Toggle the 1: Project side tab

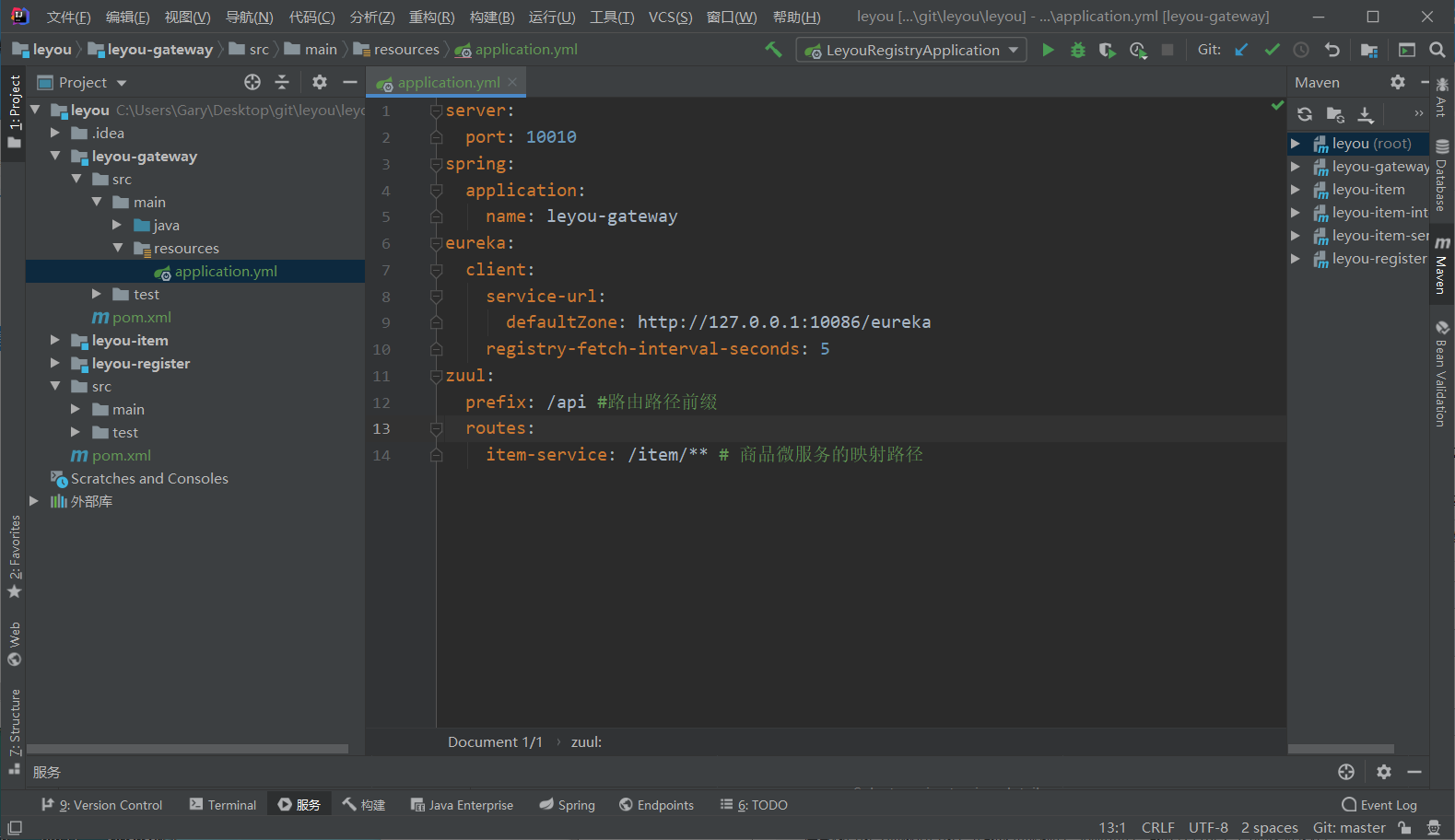coord(14,111)
